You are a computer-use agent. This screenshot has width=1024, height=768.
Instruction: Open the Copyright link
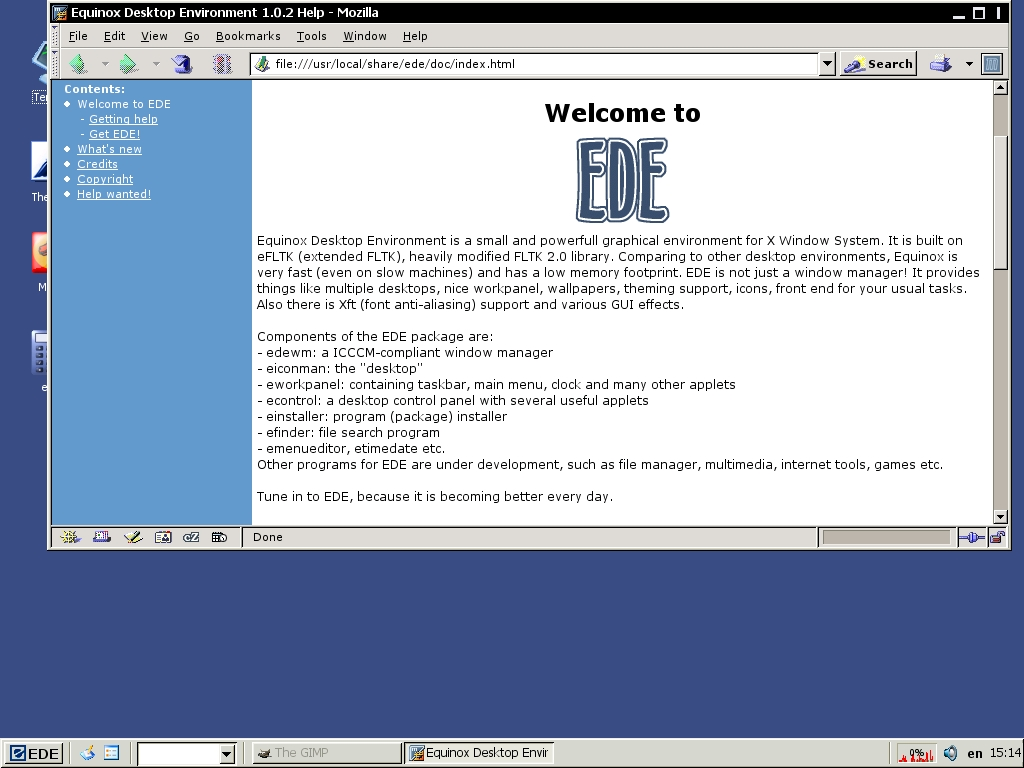pyautogui.click(x=105, y=179)
